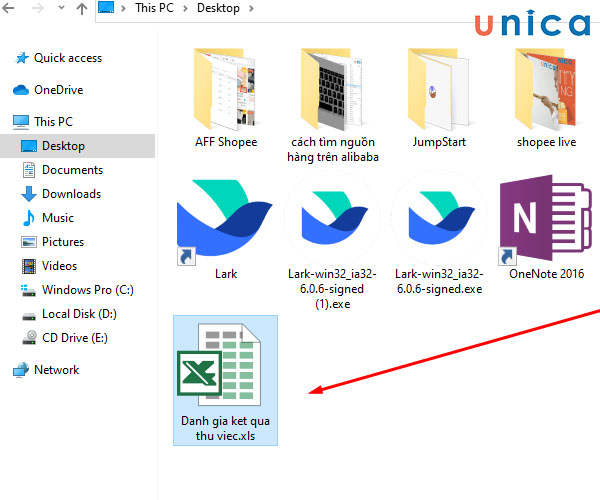Click the Lark shortcut name label

226,274
